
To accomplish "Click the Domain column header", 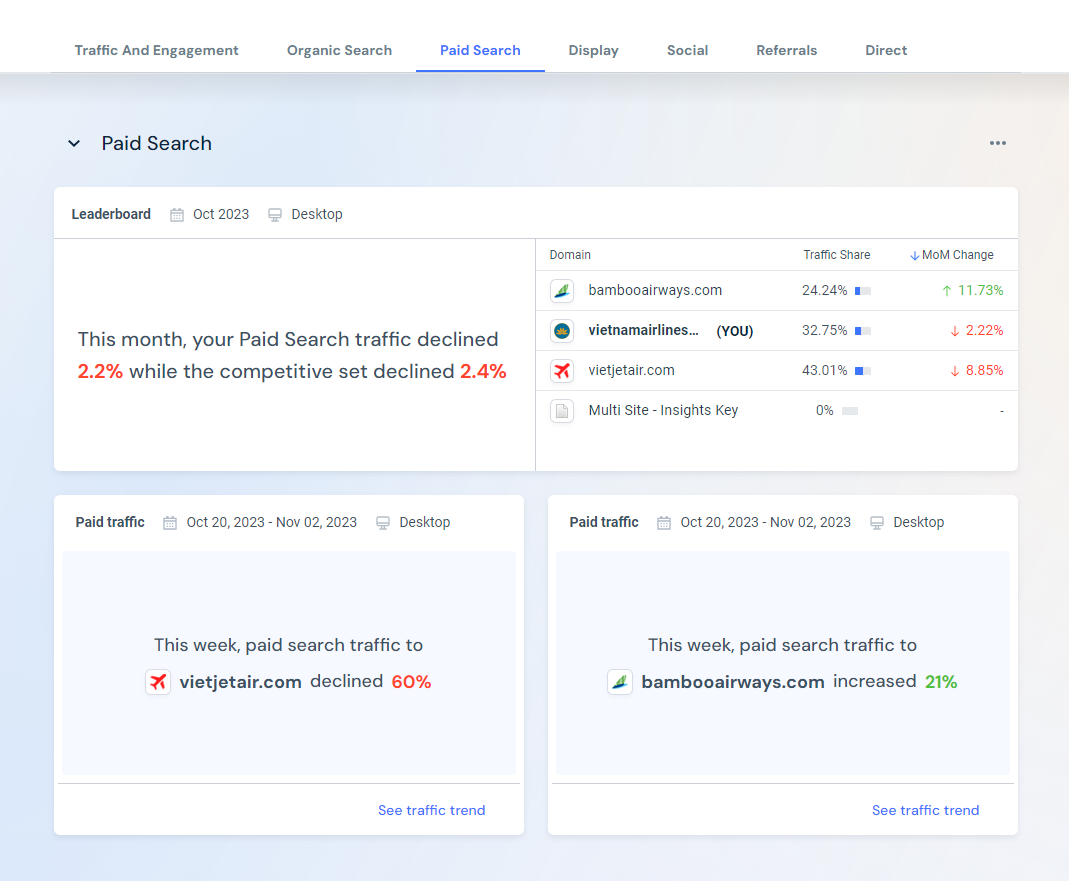I will coord(570,255).
